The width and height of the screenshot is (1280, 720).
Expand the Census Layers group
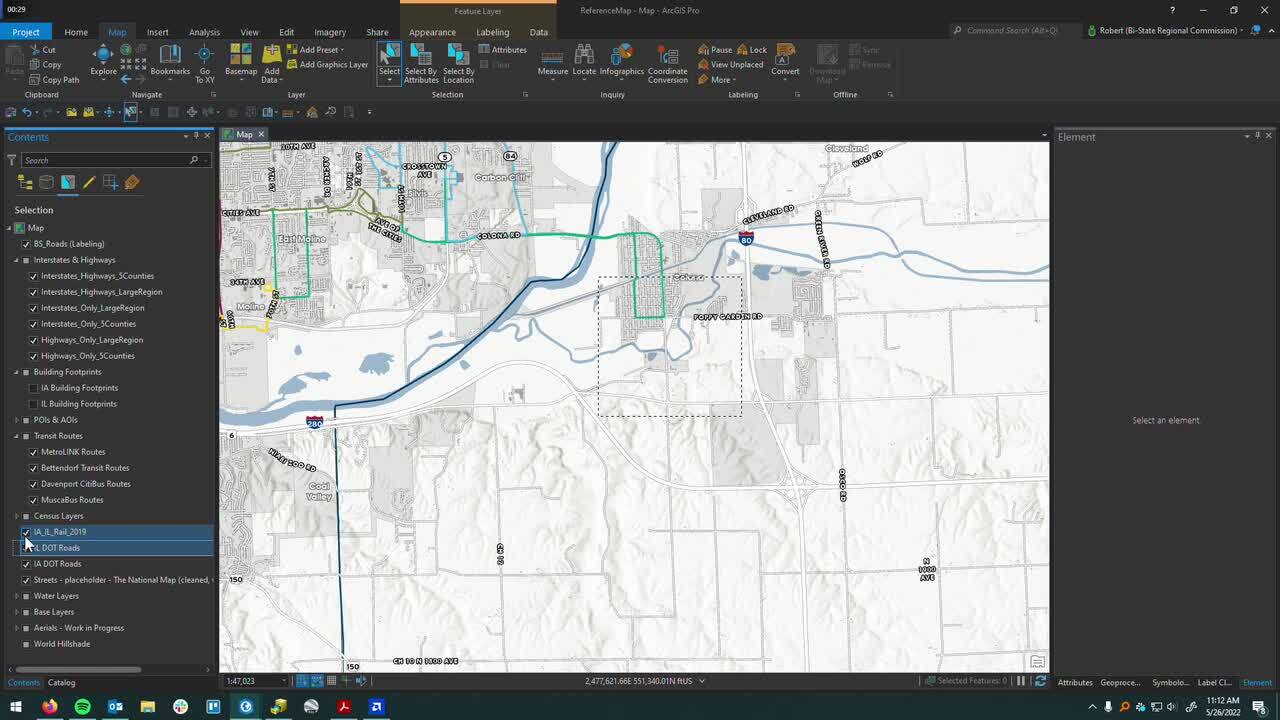pyautogui.click(x=15, y=516)
